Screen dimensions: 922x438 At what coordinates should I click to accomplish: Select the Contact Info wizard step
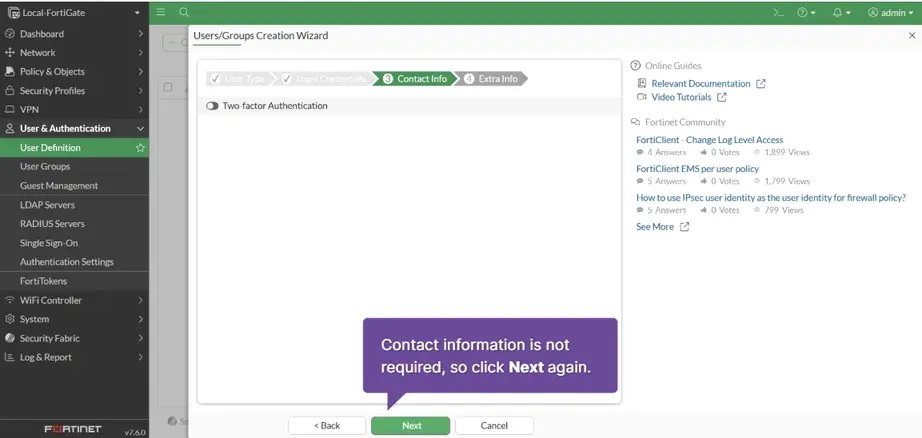point(415,79)
